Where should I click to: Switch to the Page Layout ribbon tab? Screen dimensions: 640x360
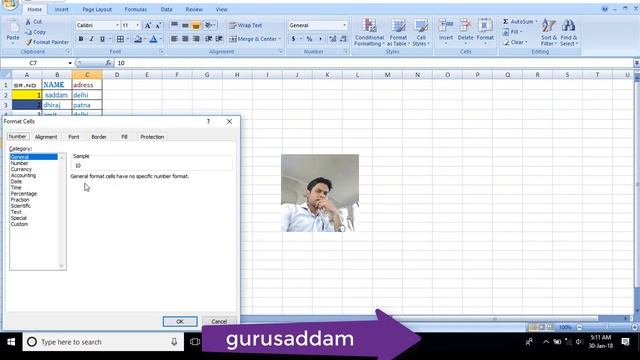(x=97, y=9)
